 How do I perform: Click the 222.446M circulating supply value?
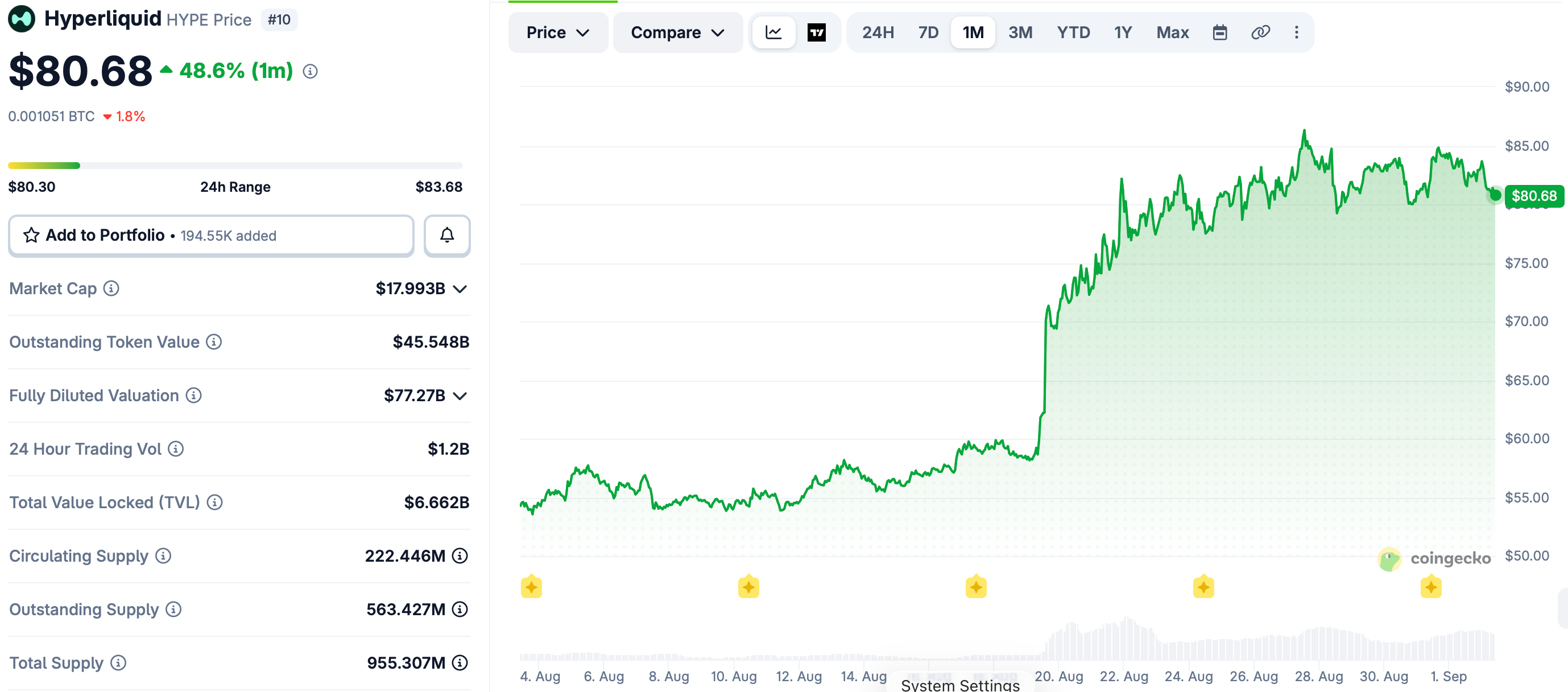406,555
